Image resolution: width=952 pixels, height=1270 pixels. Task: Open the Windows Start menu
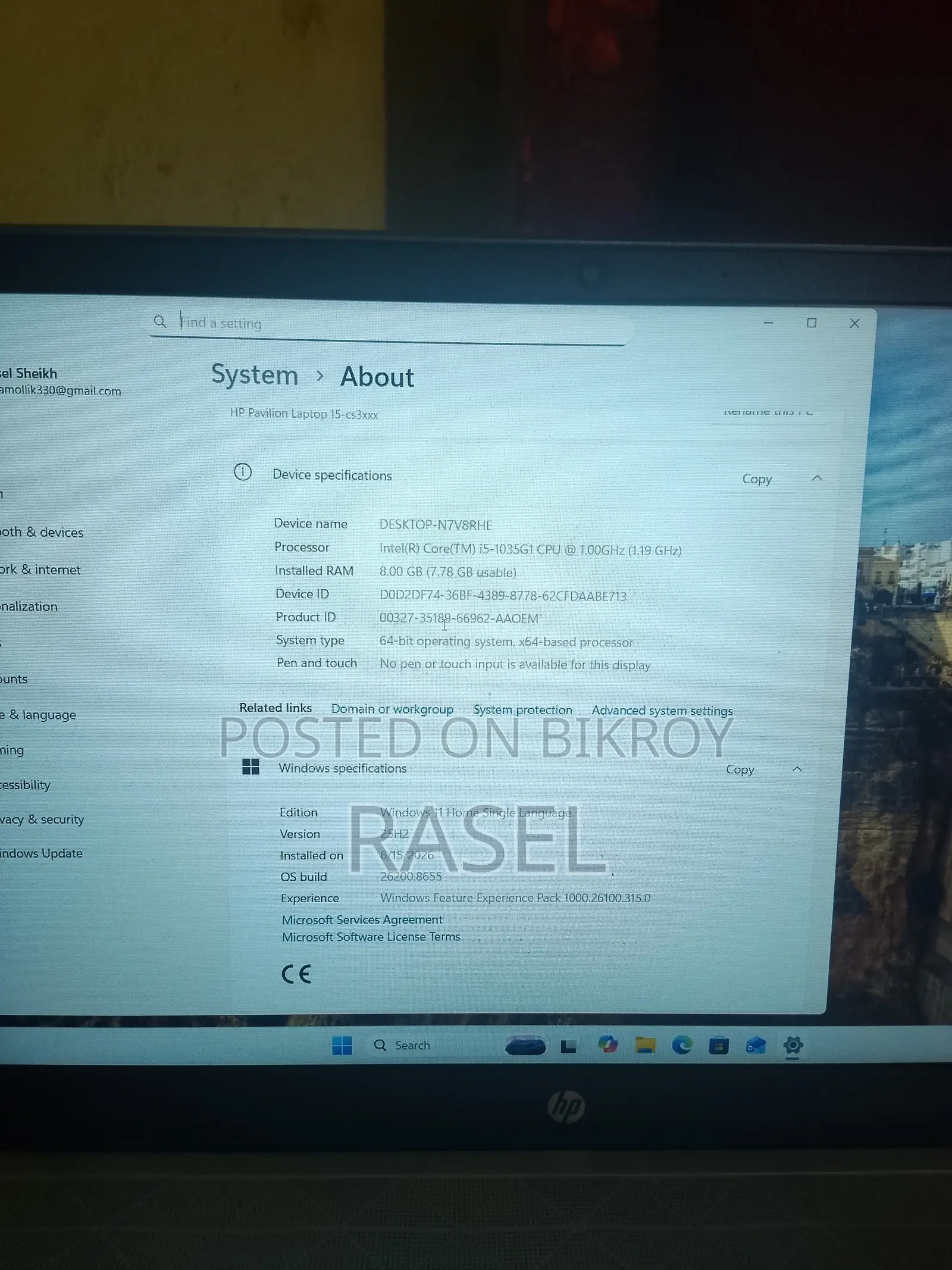[342, 1045]
